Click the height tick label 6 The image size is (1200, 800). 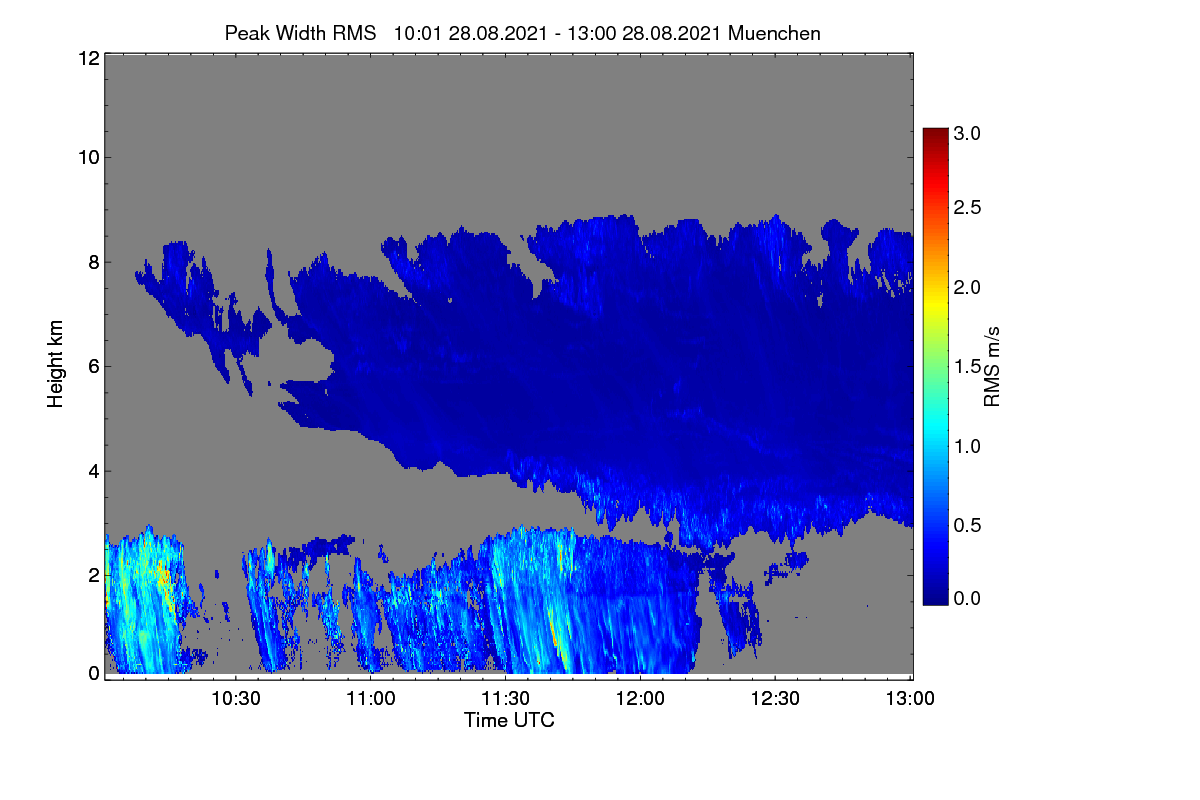(93, 366)
